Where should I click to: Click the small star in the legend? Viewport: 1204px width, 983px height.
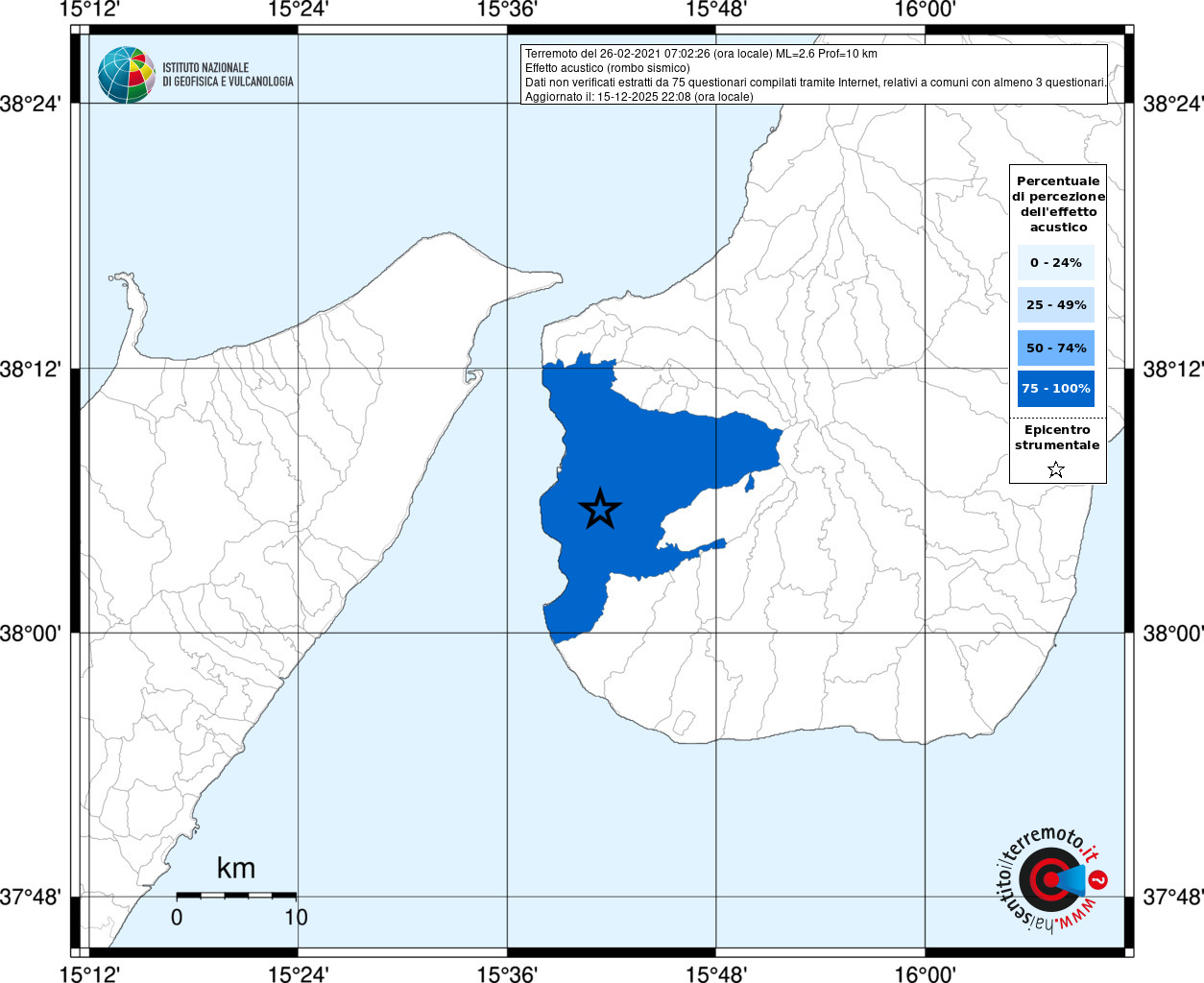coord(1056,469)
